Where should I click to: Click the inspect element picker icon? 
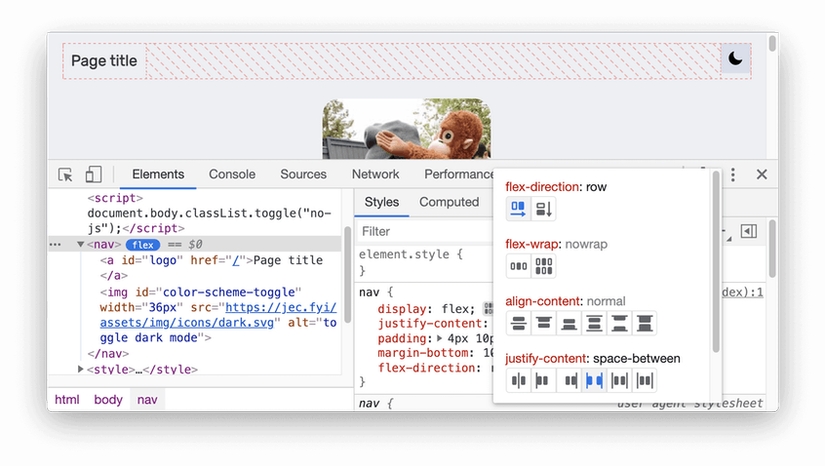[66, 174]
